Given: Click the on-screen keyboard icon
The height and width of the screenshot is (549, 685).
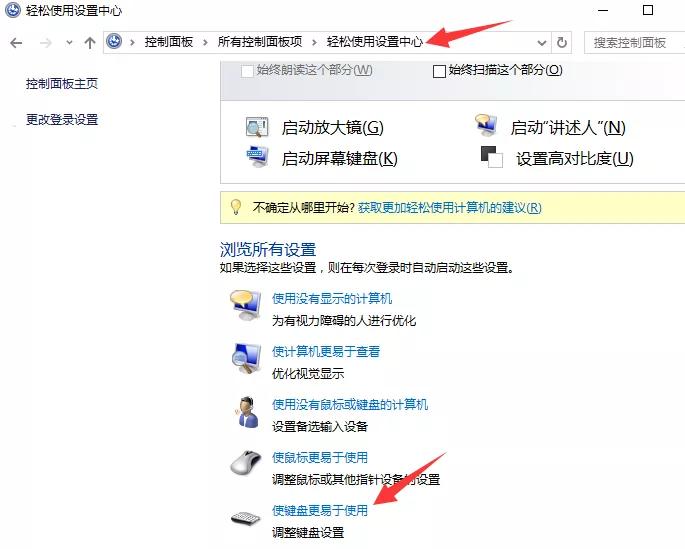Looking at the screenshot, I should click(x=257, y=157).
